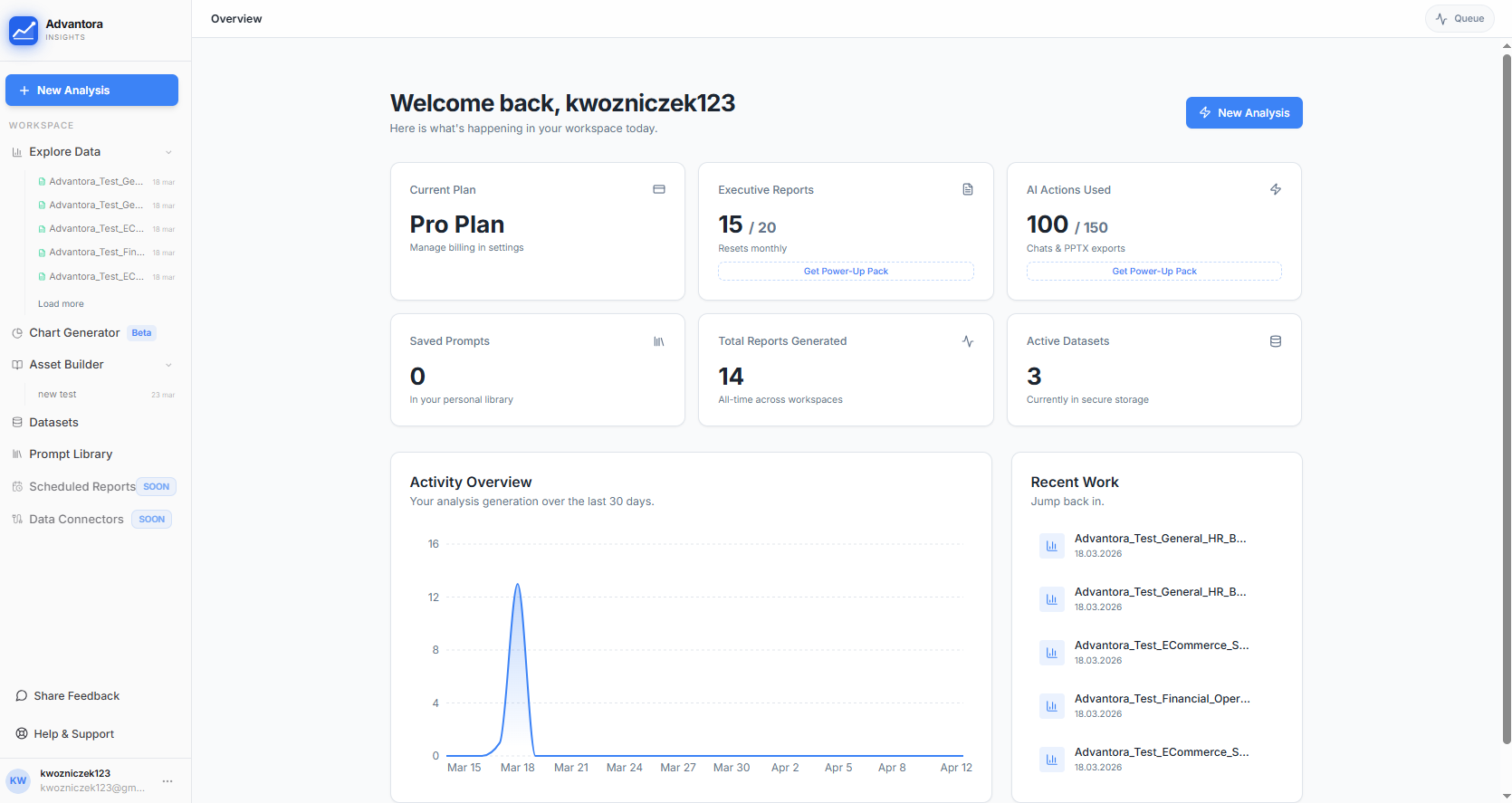Viewport: 1512px width, 803px height.
Task: Open the Datasets page
Action: [x=53, y=423]
